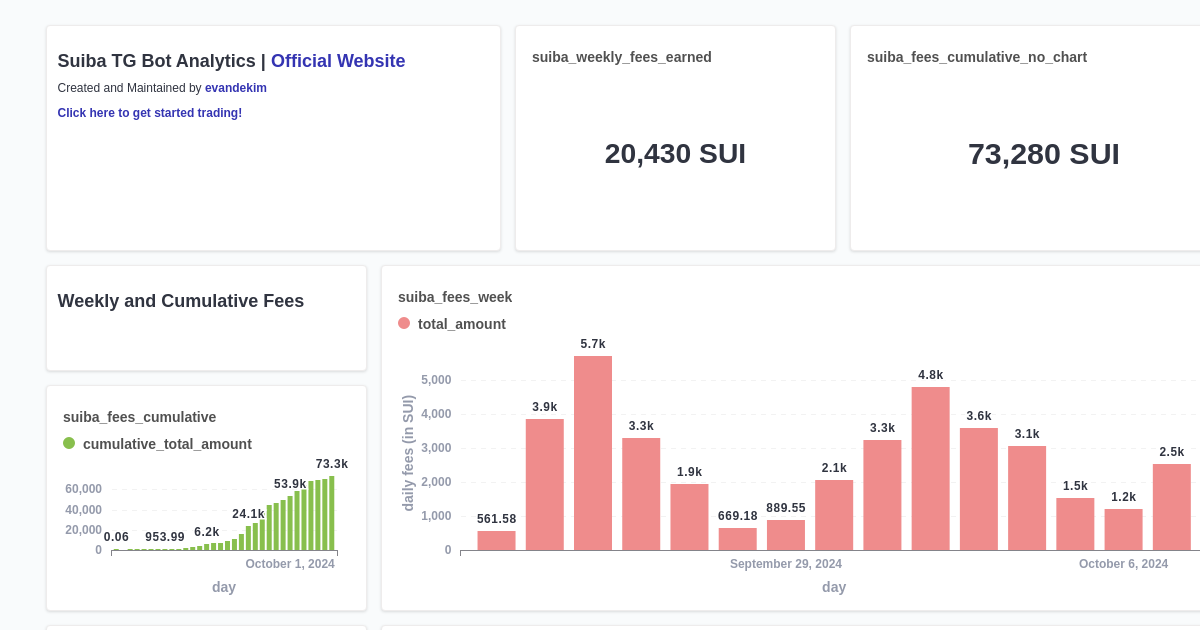Click the 73.3k label above green bars
1200x630 pixels.
click(x=331, y=464)
